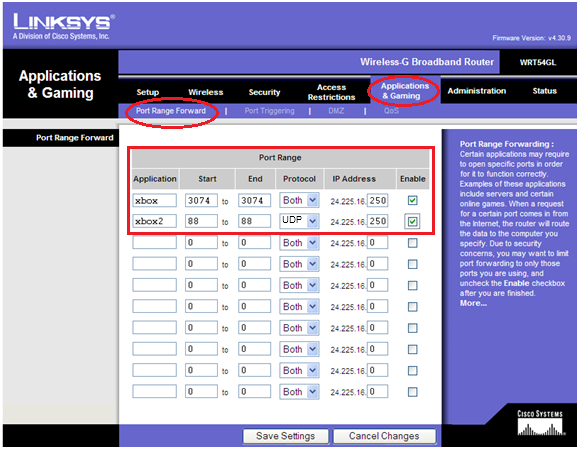579x449 pixels.
Task: Click Save Settings button
Action: [285, 436]
